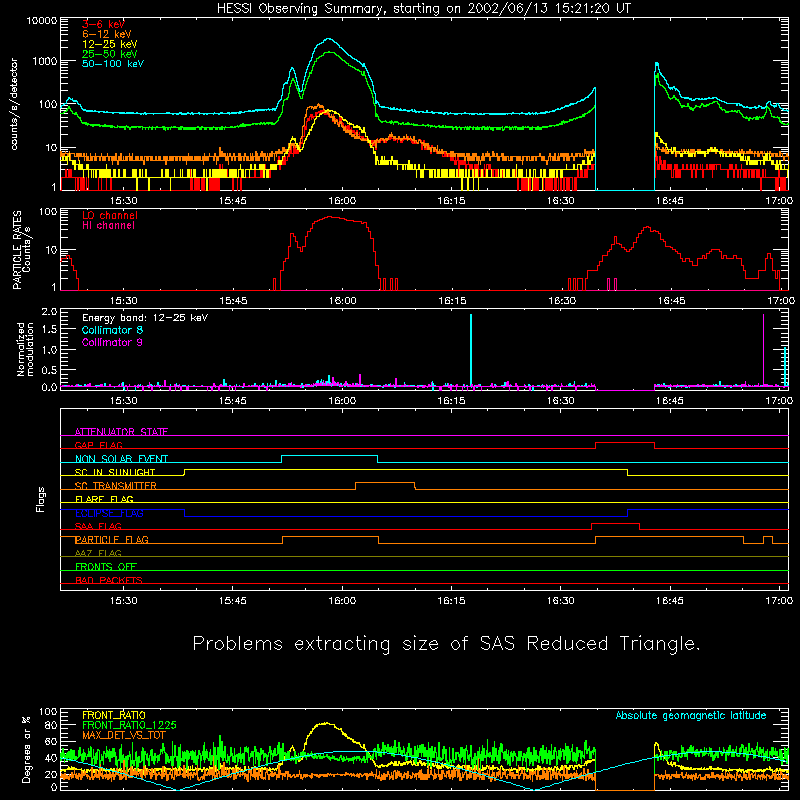Click the SC TRANSMITTER flag label
This screenshot has width=800, height=800.
[x=116, y=485]
